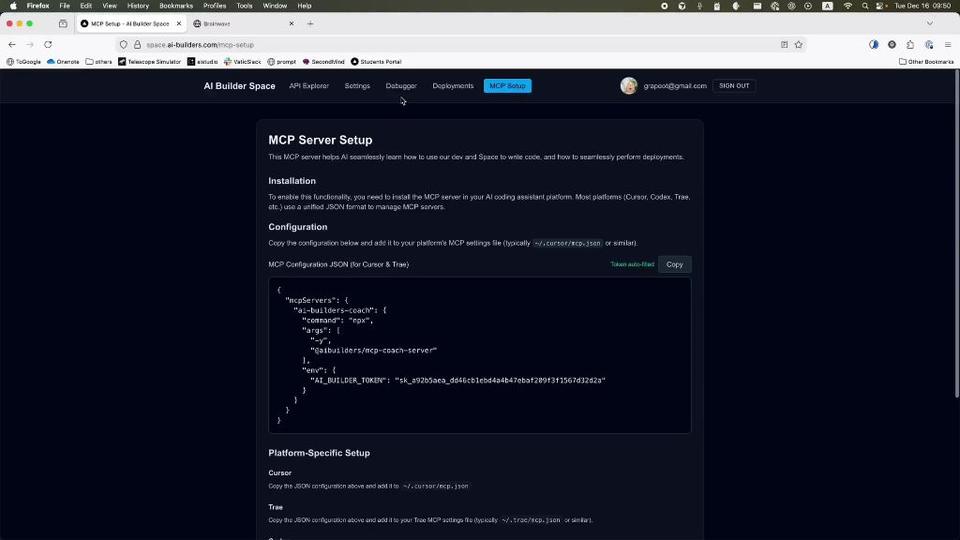Click the AI_BUILDER_TOKEN value in the JSON
The image size is (960, 540).
pos(500,380)
